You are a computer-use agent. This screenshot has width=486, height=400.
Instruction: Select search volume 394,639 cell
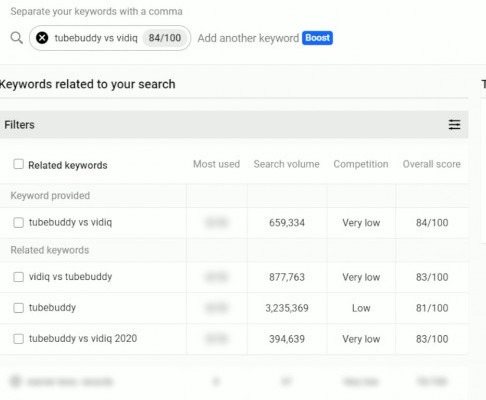coord(287,339)
